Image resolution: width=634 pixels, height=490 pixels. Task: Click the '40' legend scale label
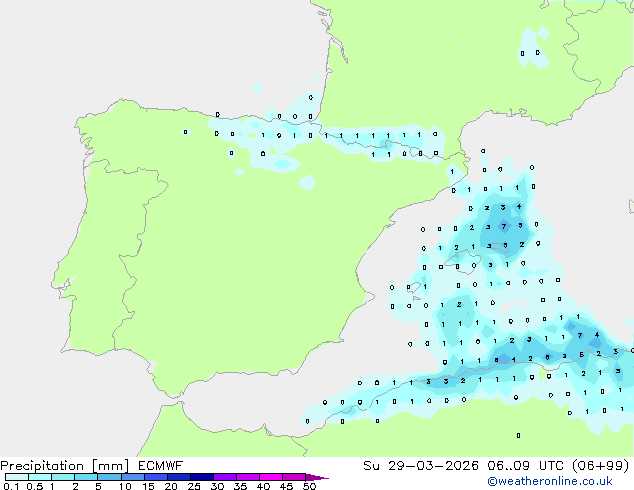pyautogui.click(x=263, y=486)
